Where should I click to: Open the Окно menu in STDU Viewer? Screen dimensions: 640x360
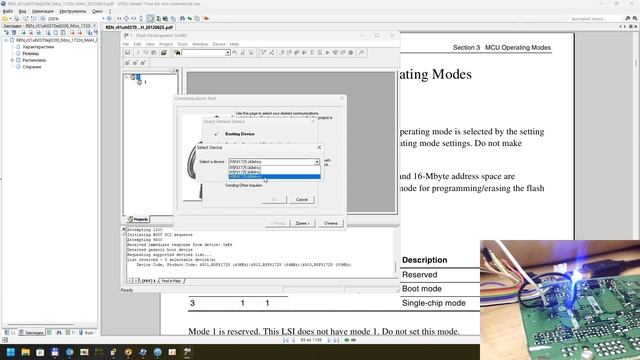tap(97, 11)
